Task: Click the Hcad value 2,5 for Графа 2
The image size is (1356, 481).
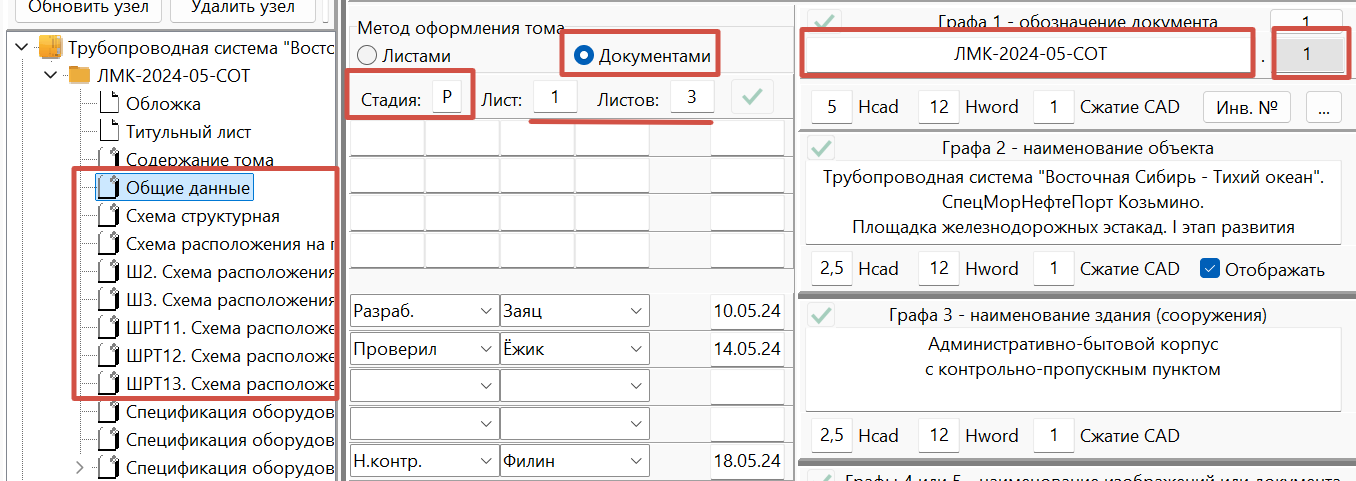Action: (x=831, y=269)
